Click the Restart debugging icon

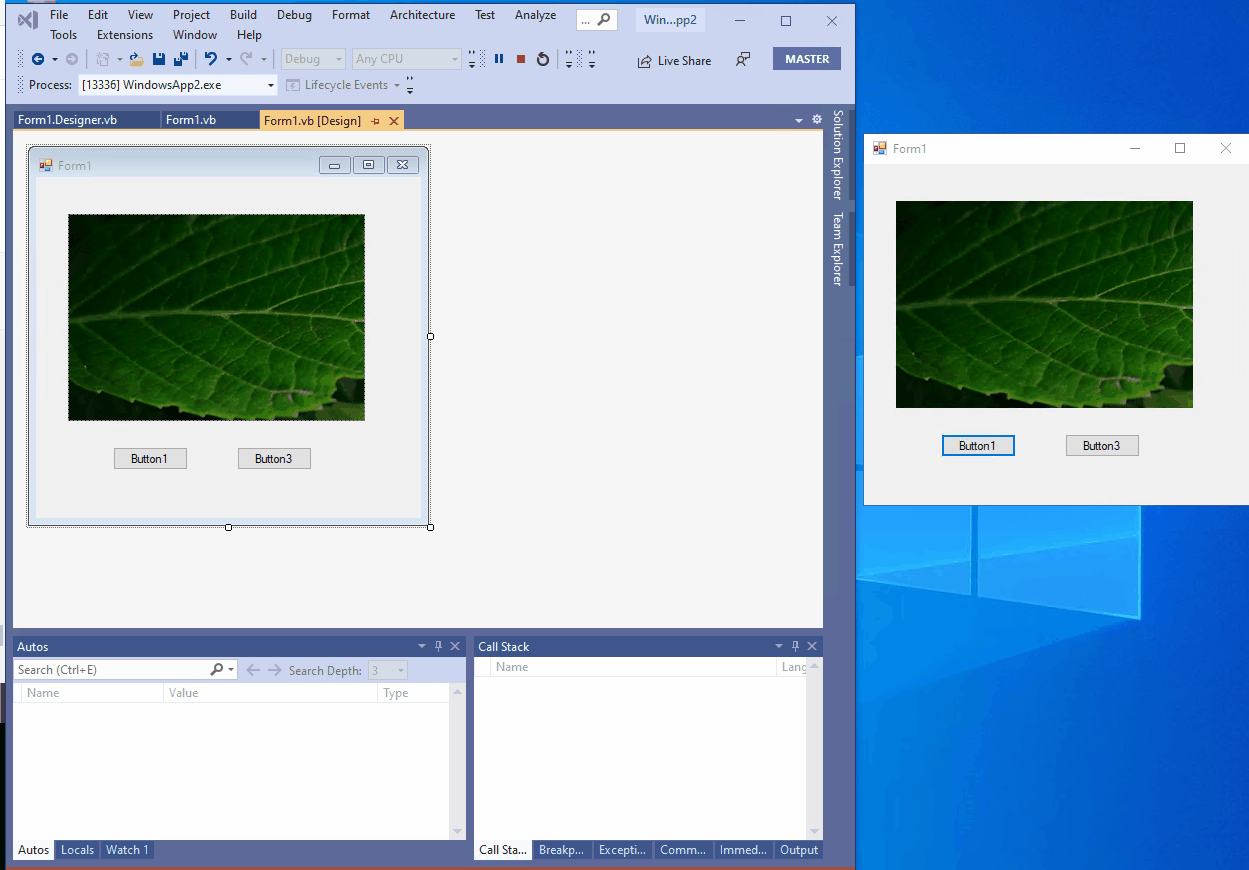coord(542,58)
